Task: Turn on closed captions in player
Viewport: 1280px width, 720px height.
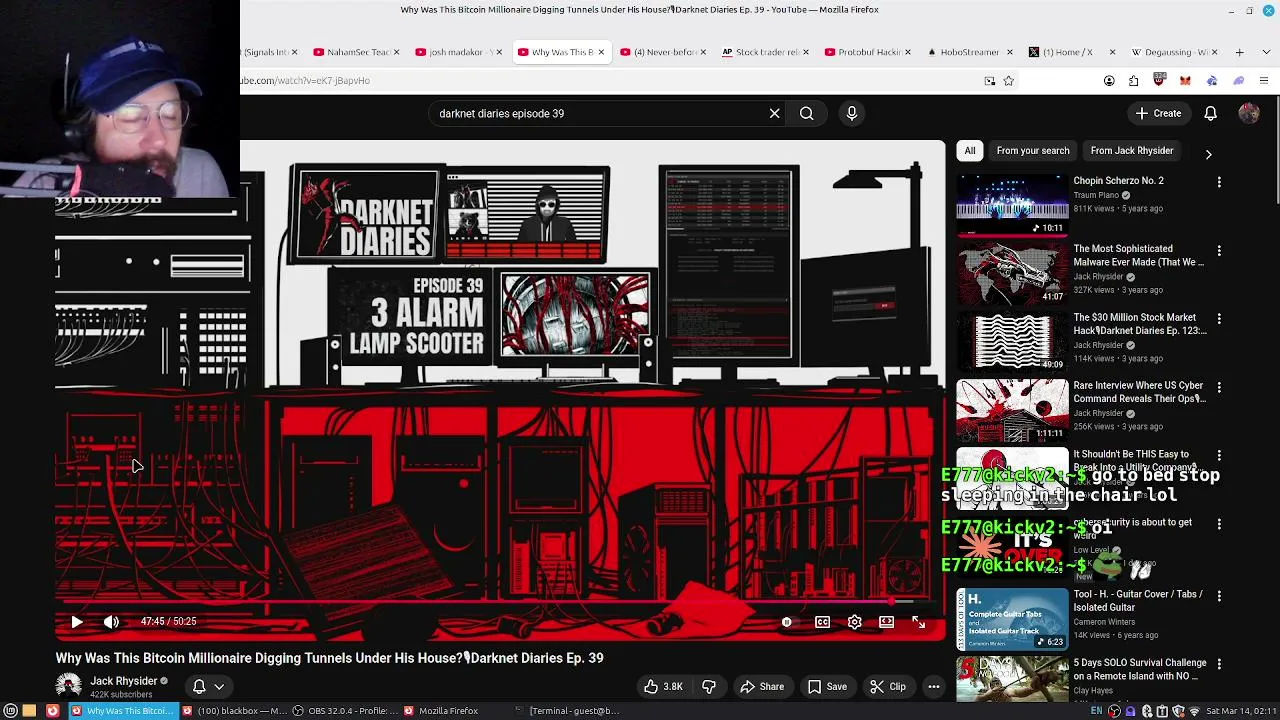Action: point(822,622)
